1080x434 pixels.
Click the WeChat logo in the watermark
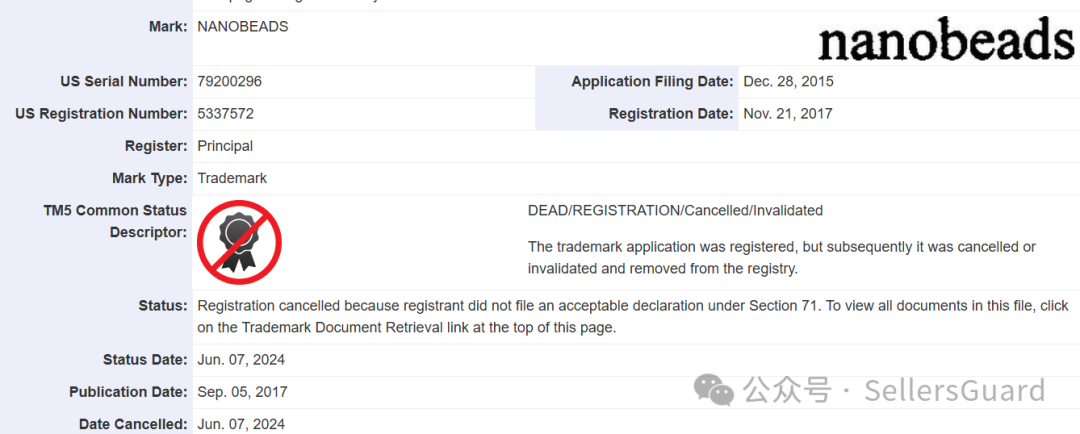click(x=715, y=389)
